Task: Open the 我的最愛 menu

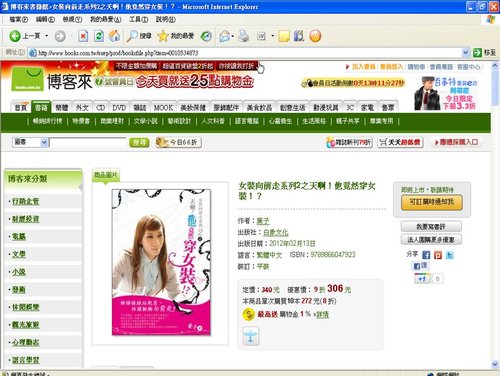Action: coord(106,19)
